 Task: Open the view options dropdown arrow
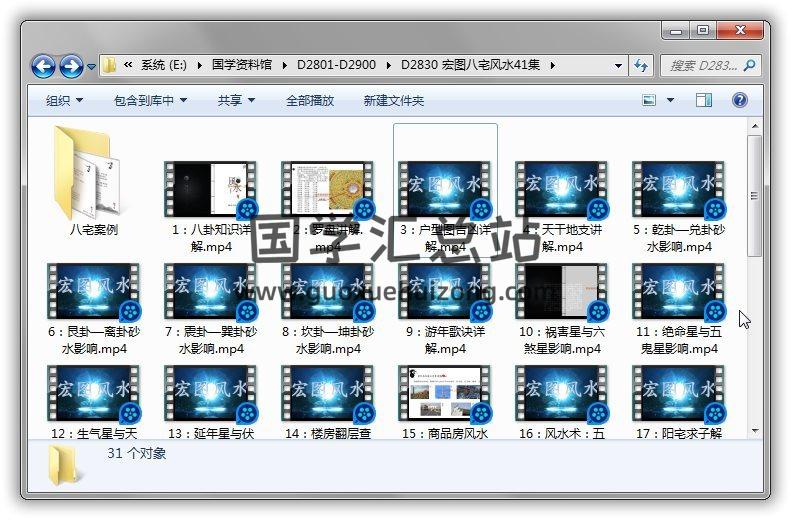tap(670, 100)
